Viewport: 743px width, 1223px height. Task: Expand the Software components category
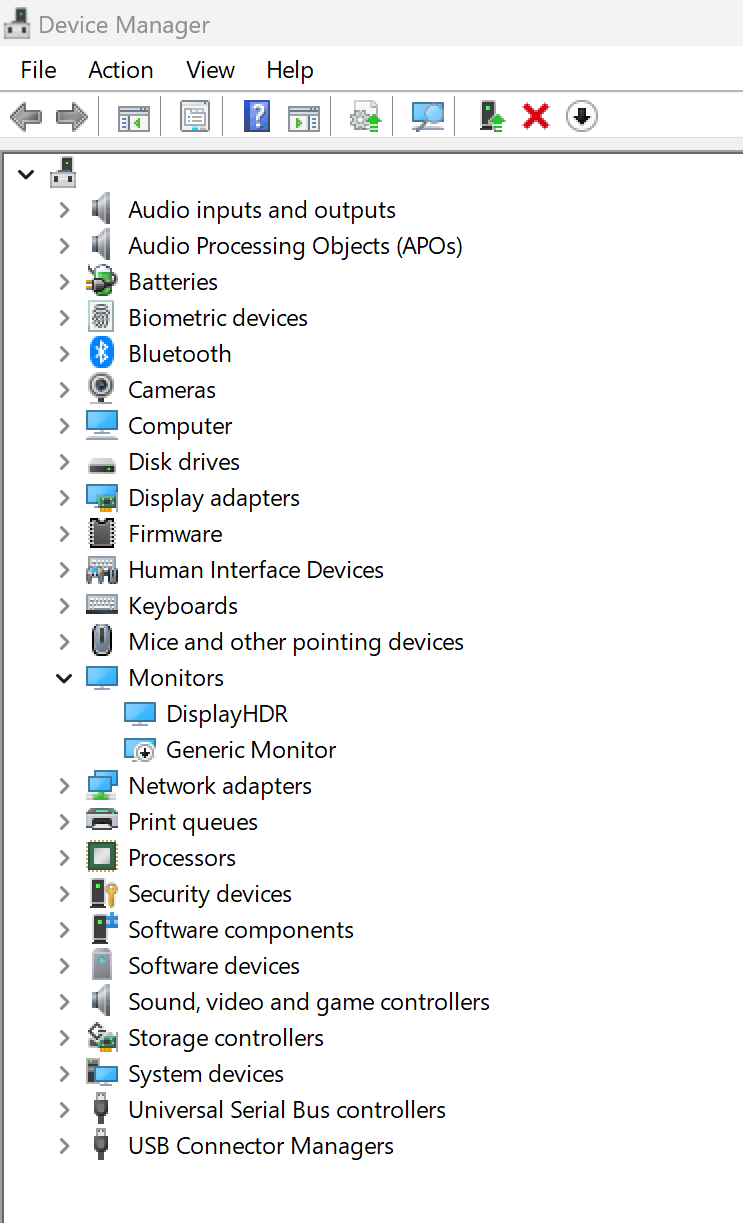tap(64, 929)
